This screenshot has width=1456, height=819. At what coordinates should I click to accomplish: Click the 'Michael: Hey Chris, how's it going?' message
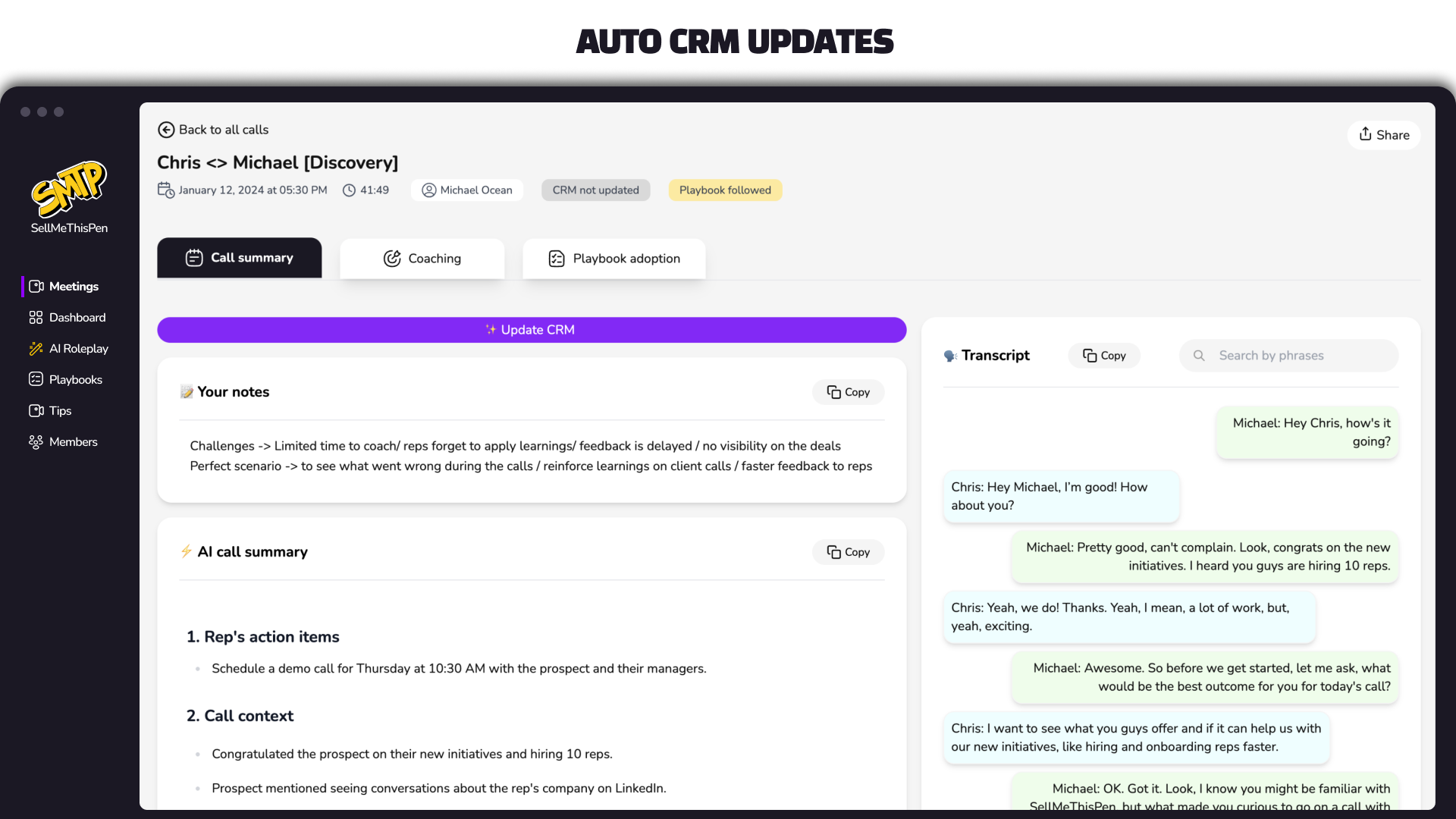click(1307, 432)
